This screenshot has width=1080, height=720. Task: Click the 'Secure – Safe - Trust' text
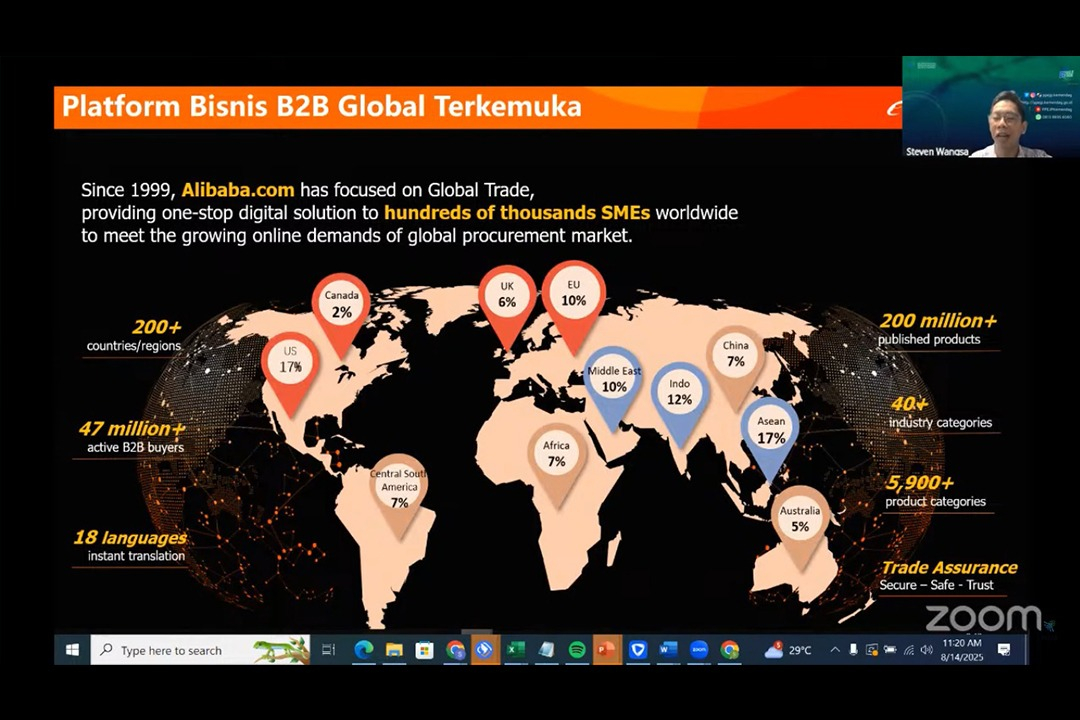pos(936,585)
